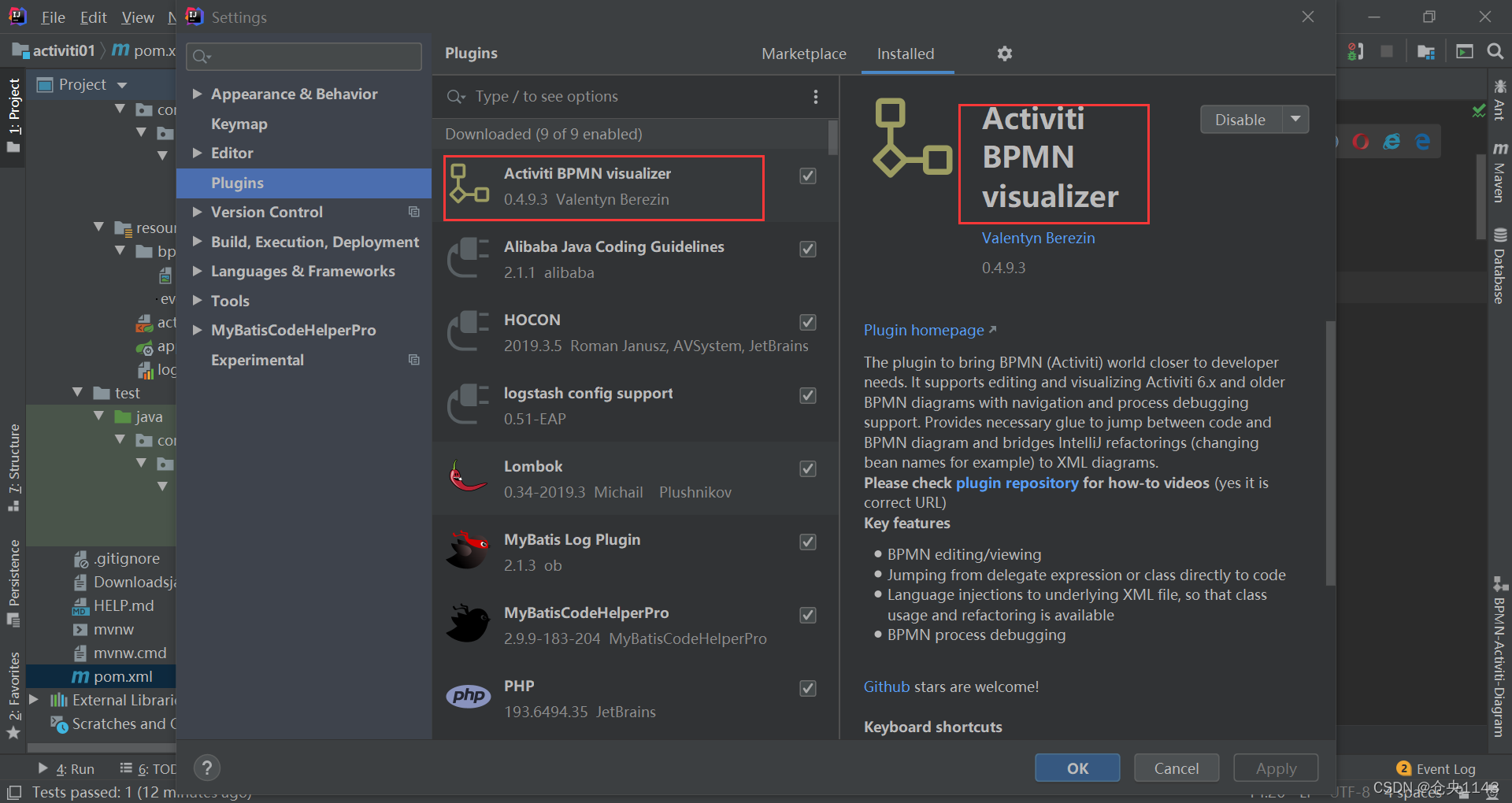
Task: Click the plugin description scrollbar
Action: point(1330,453)
